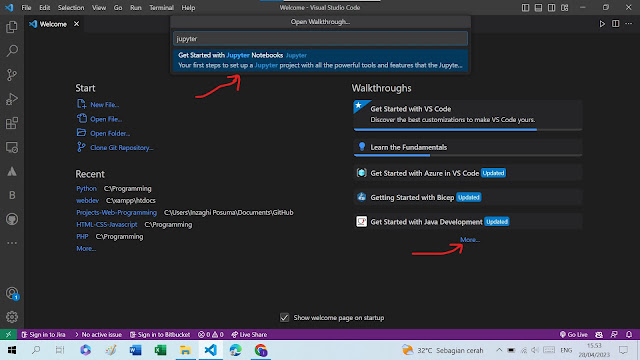Open the Help menu
The height and width of the screenshot is (360, 640).
click(x=188, y=8)
